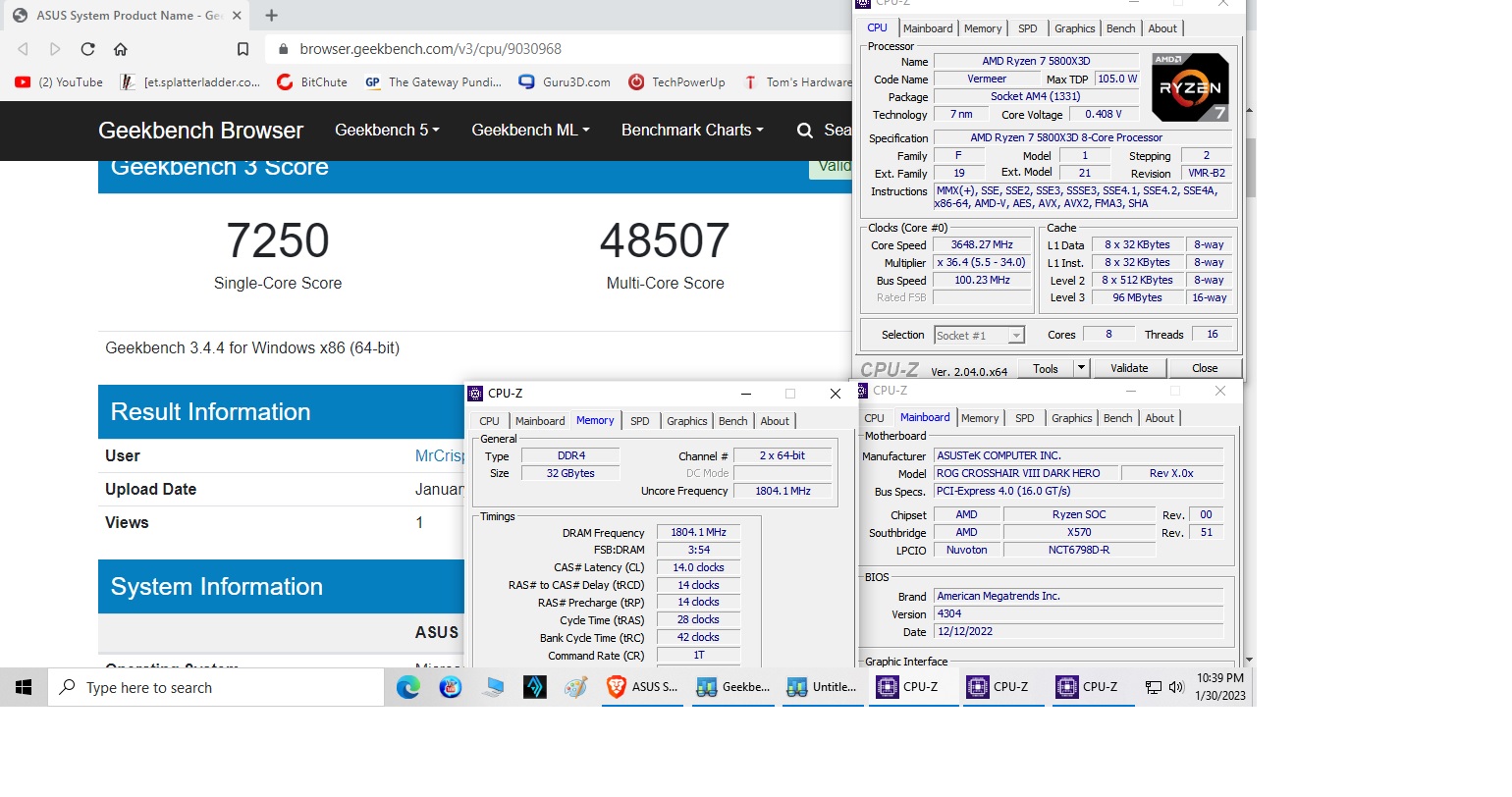Open the et.splatterladder.com bookmark
The height and width of the screenshot is (797, 1512).
pos(190,82)
